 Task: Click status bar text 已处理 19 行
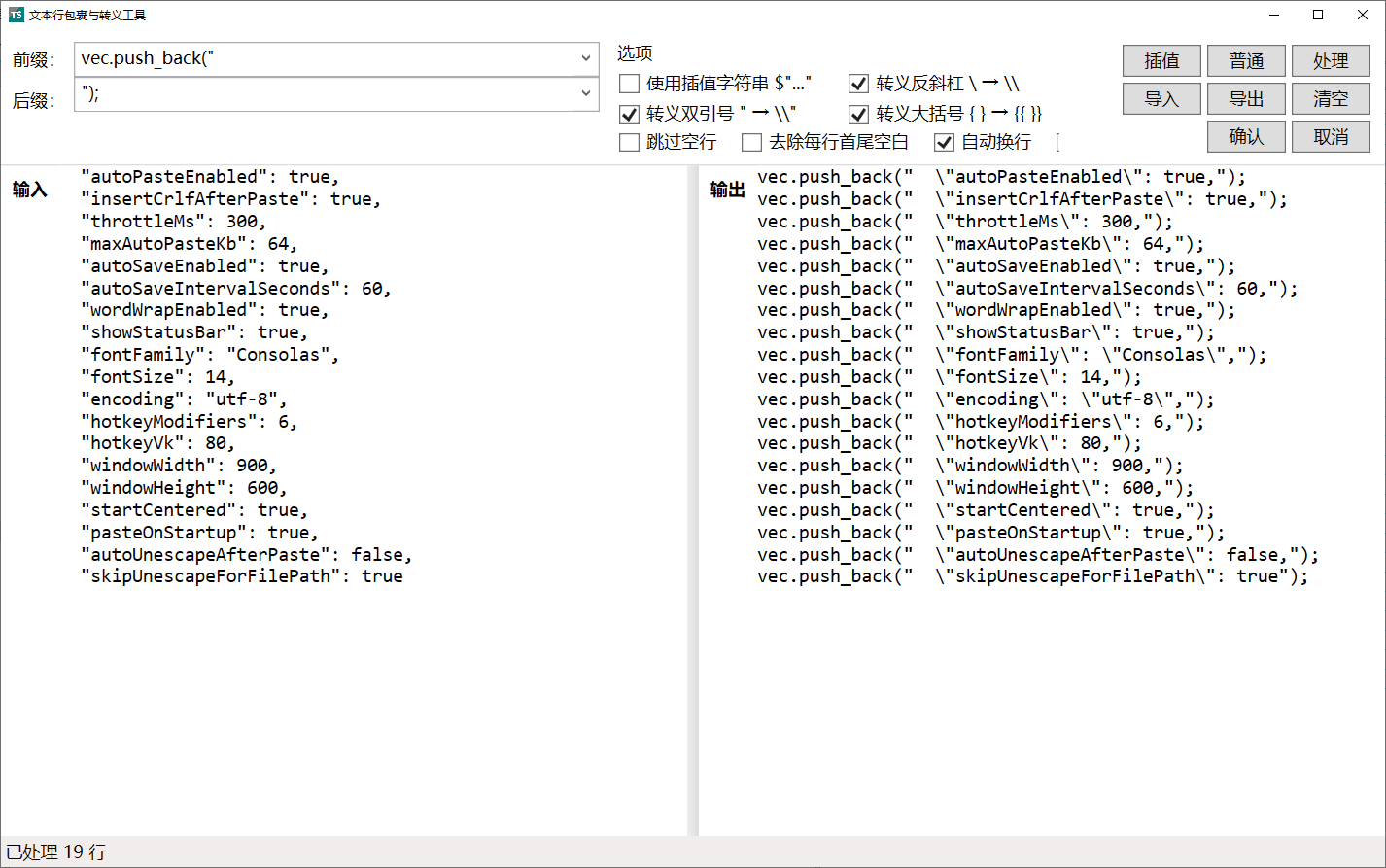click(x=56, y=852)
